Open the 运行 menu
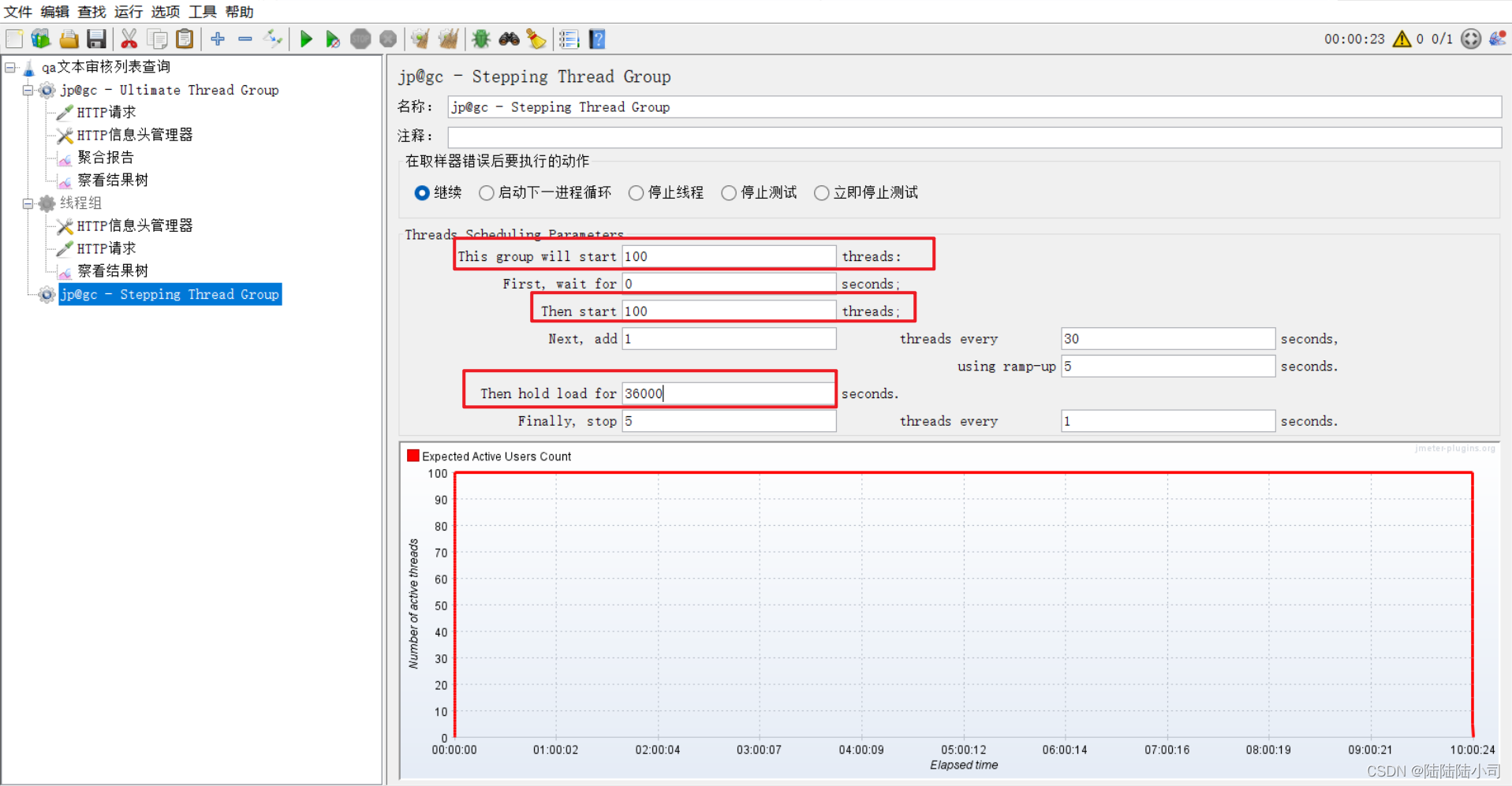Viewport: 1512px width, 786px height. tap(127, 12)
